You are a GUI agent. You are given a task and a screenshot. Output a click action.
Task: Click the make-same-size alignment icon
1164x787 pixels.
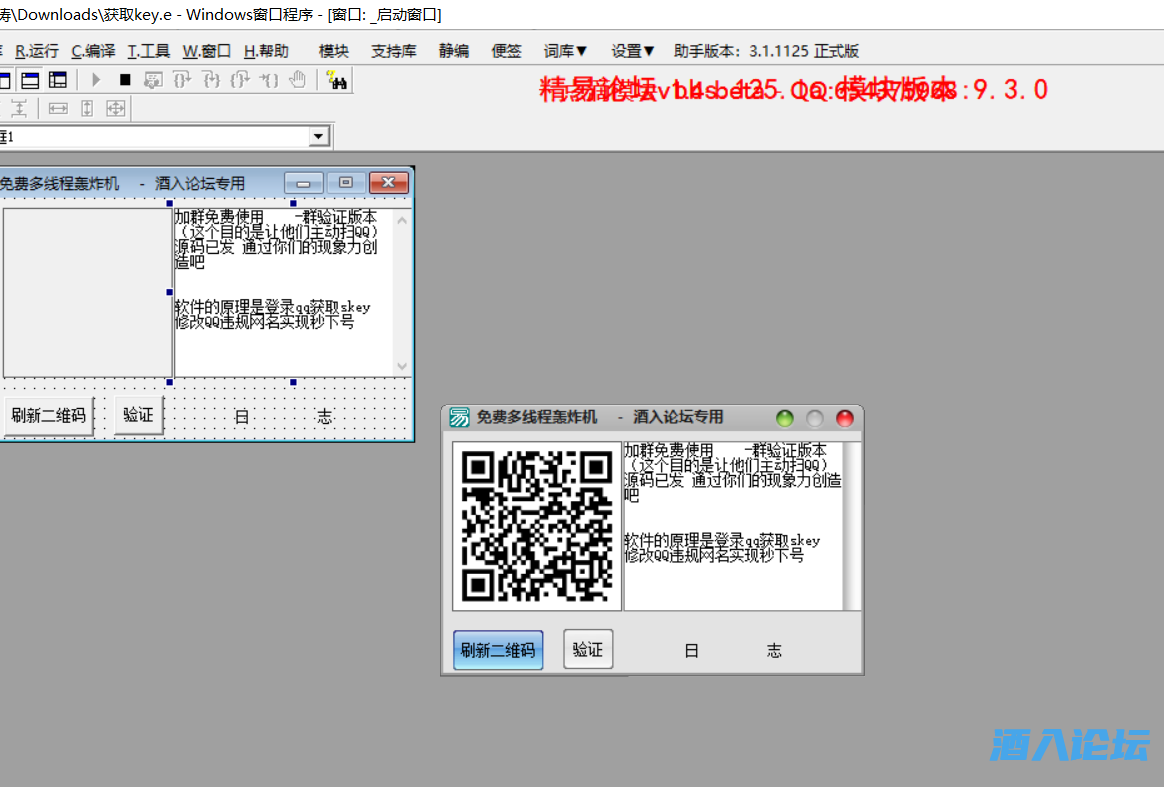tap(116, 108)
